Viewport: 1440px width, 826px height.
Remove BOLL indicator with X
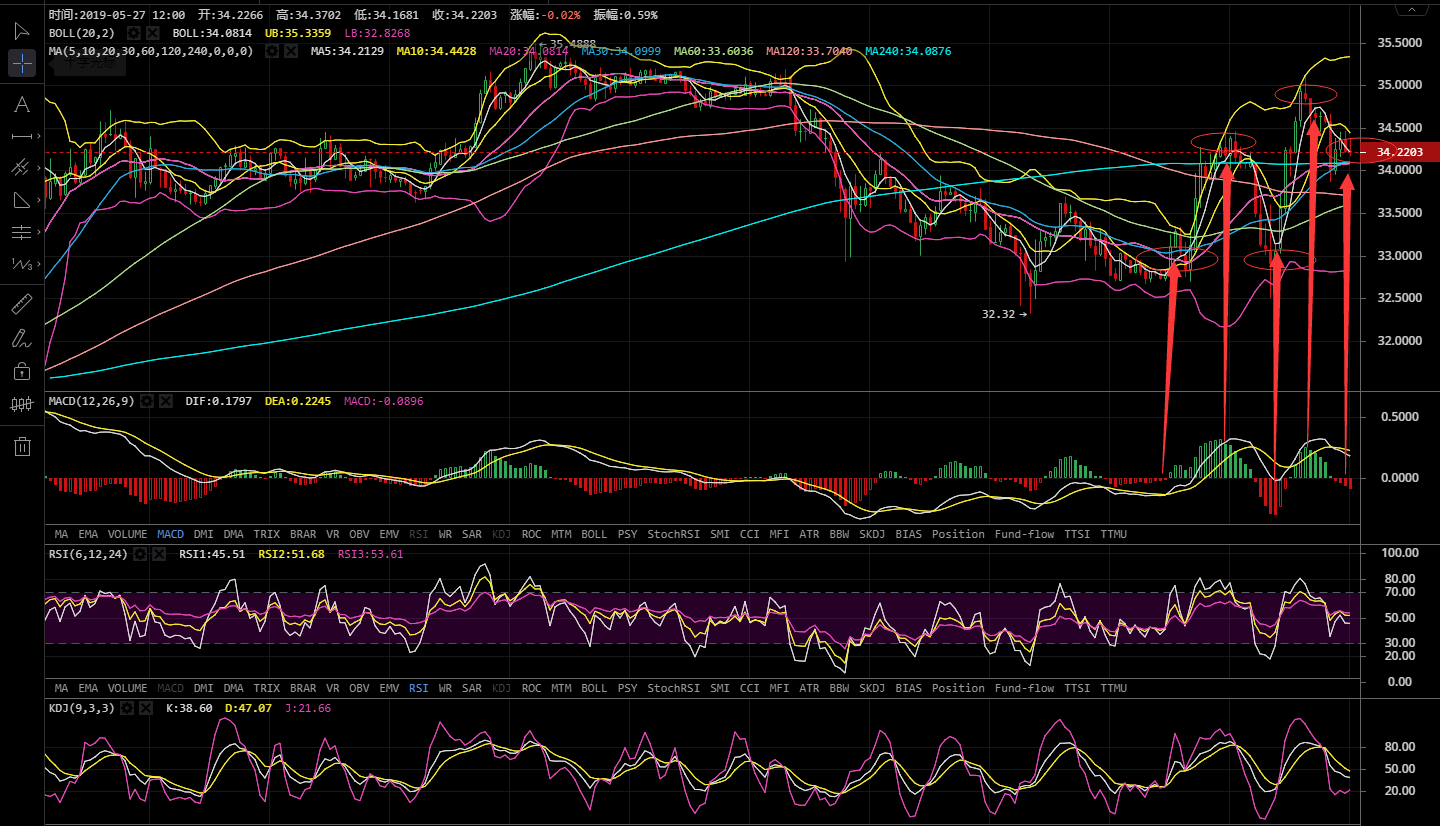(151, 33)
